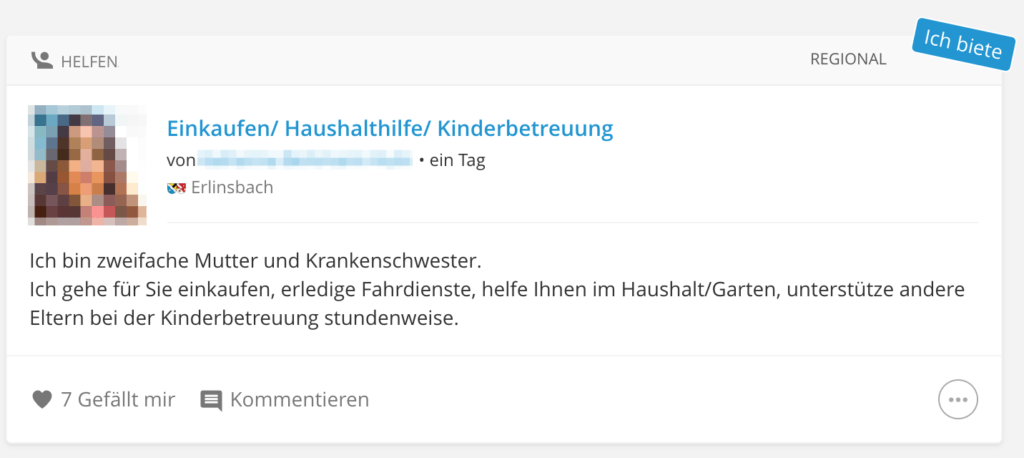Screen dimensions: 1024x458
Task: Click '7 Gefällt mir' like count
Action: pyautogui.click(x=118, y=399)
